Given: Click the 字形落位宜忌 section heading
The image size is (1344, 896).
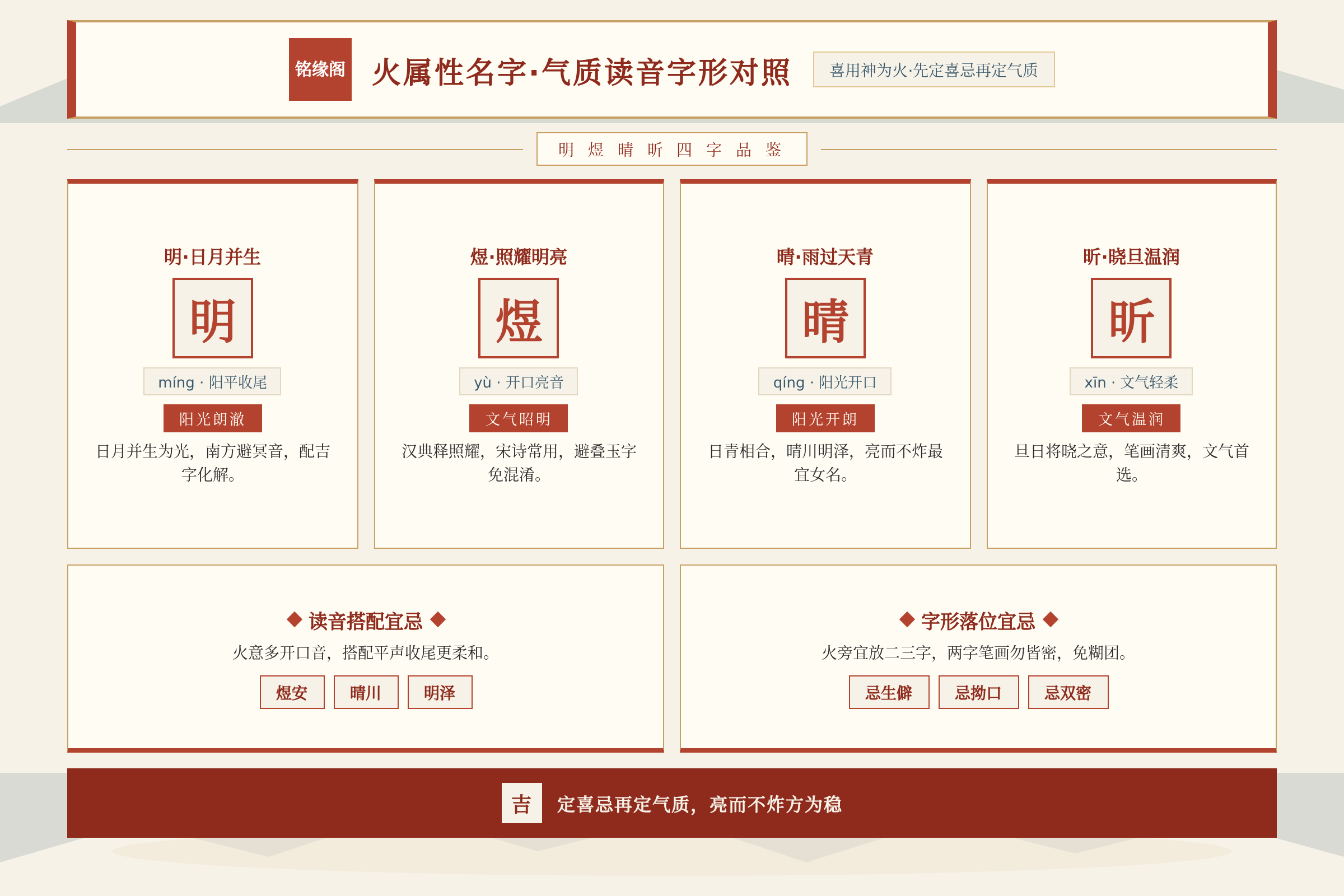Looking at the screenshot, I should tap(978, 620).
